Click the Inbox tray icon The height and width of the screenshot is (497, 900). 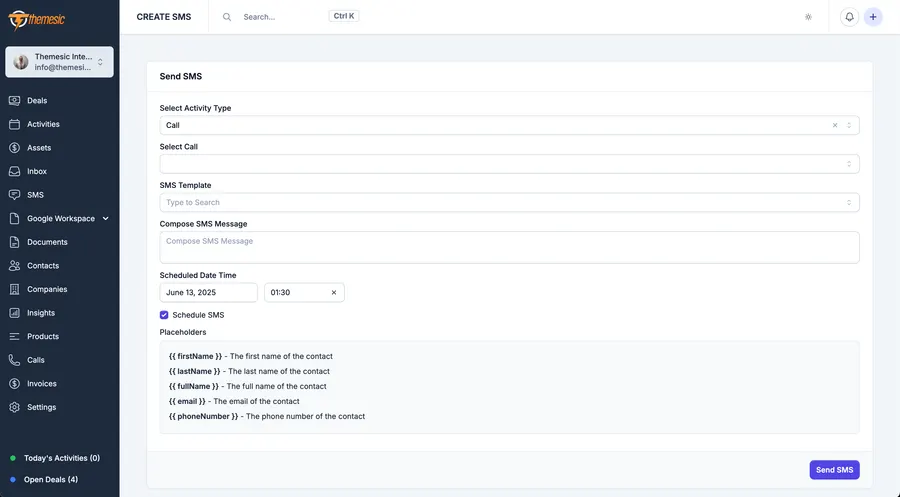14,171
